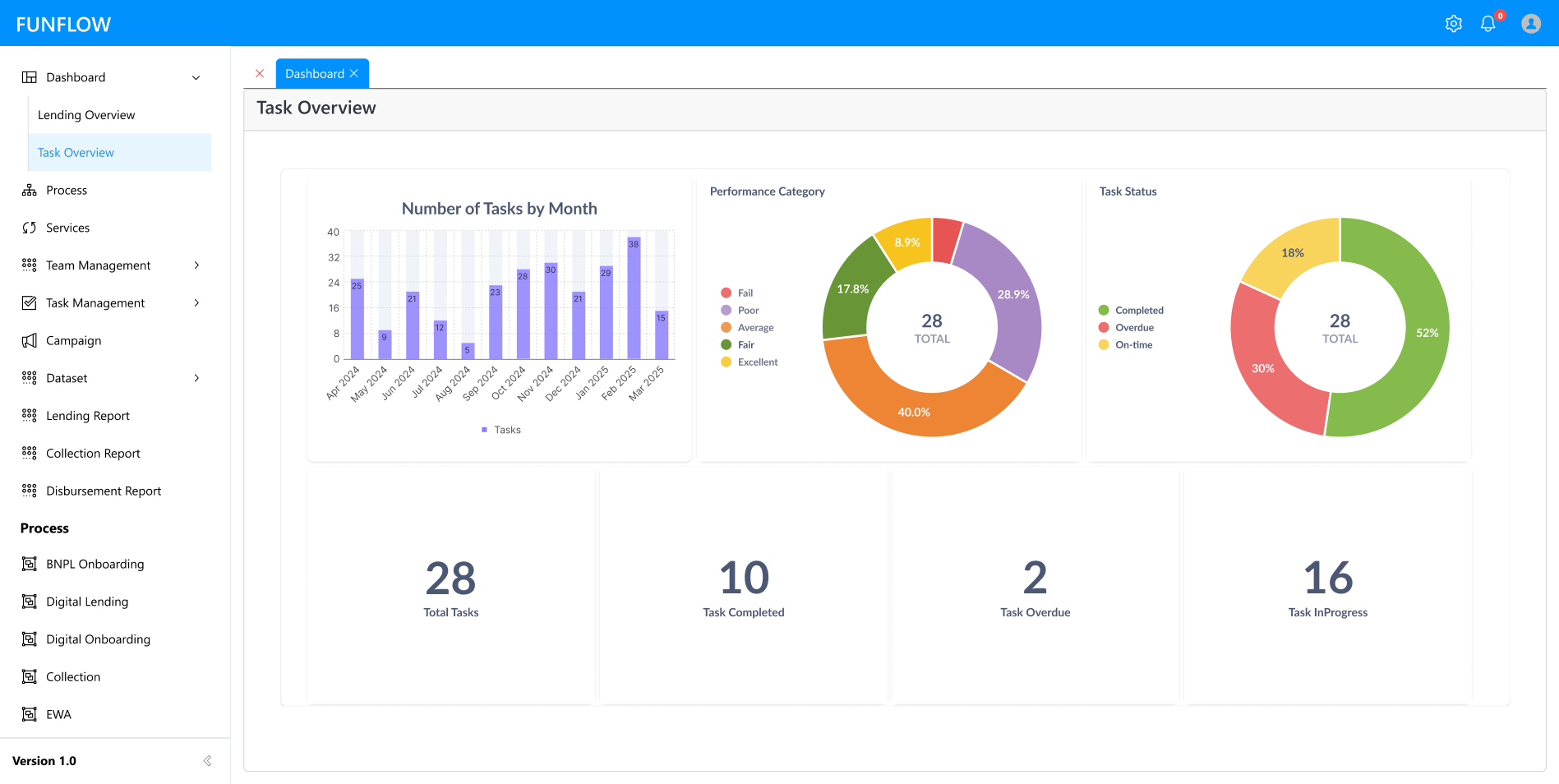Toggle the Tasks series legend

point(501,430)
